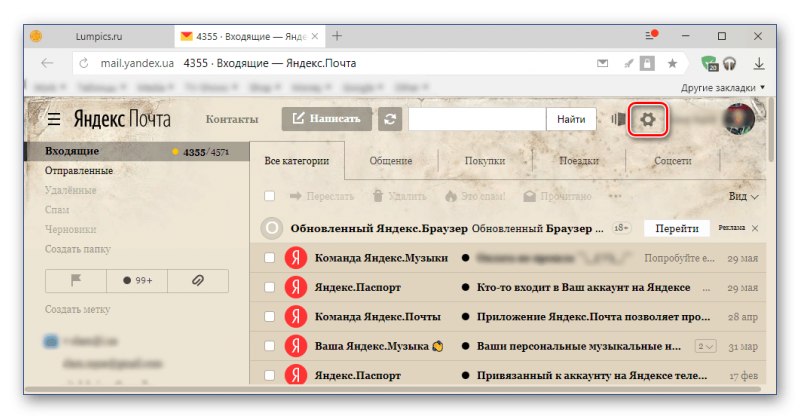The height and width of the screenshot is (419, 800).
Task: Open the user avatar in the header
Action: [738, 118]
